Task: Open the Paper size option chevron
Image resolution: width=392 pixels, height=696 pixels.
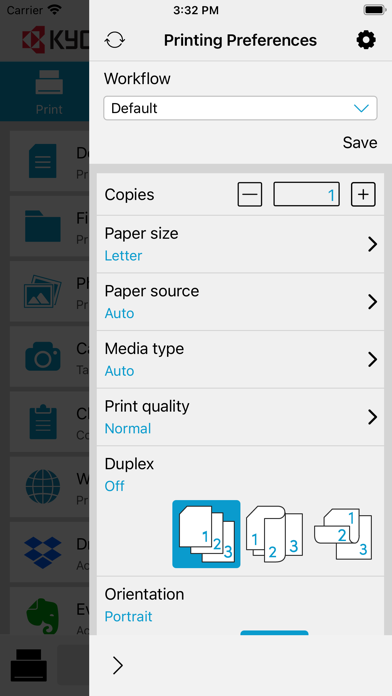Action: [372, 244]
